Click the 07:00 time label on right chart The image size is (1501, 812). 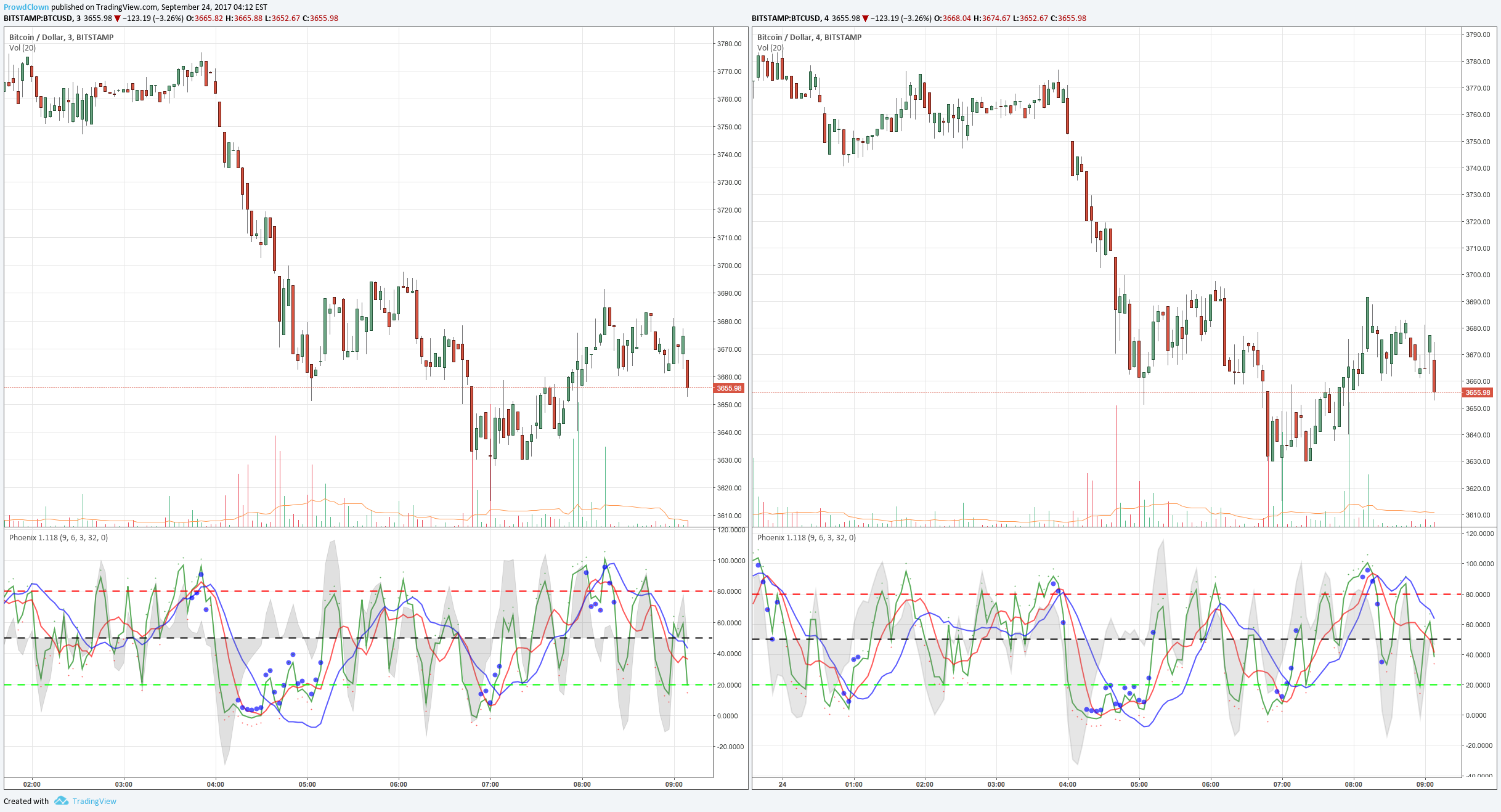1282,784
